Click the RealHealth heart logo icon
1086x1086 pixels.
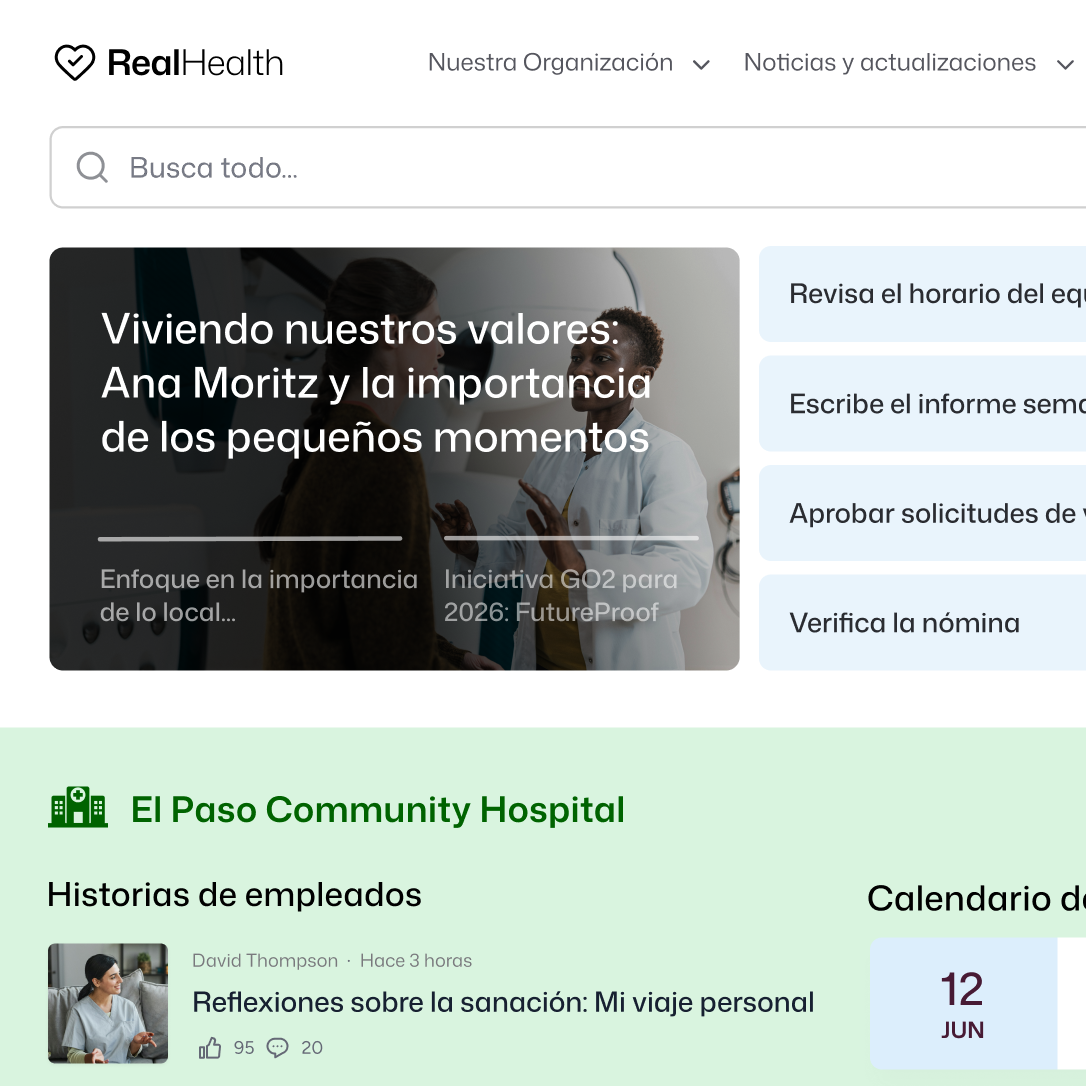click(74, 62)
